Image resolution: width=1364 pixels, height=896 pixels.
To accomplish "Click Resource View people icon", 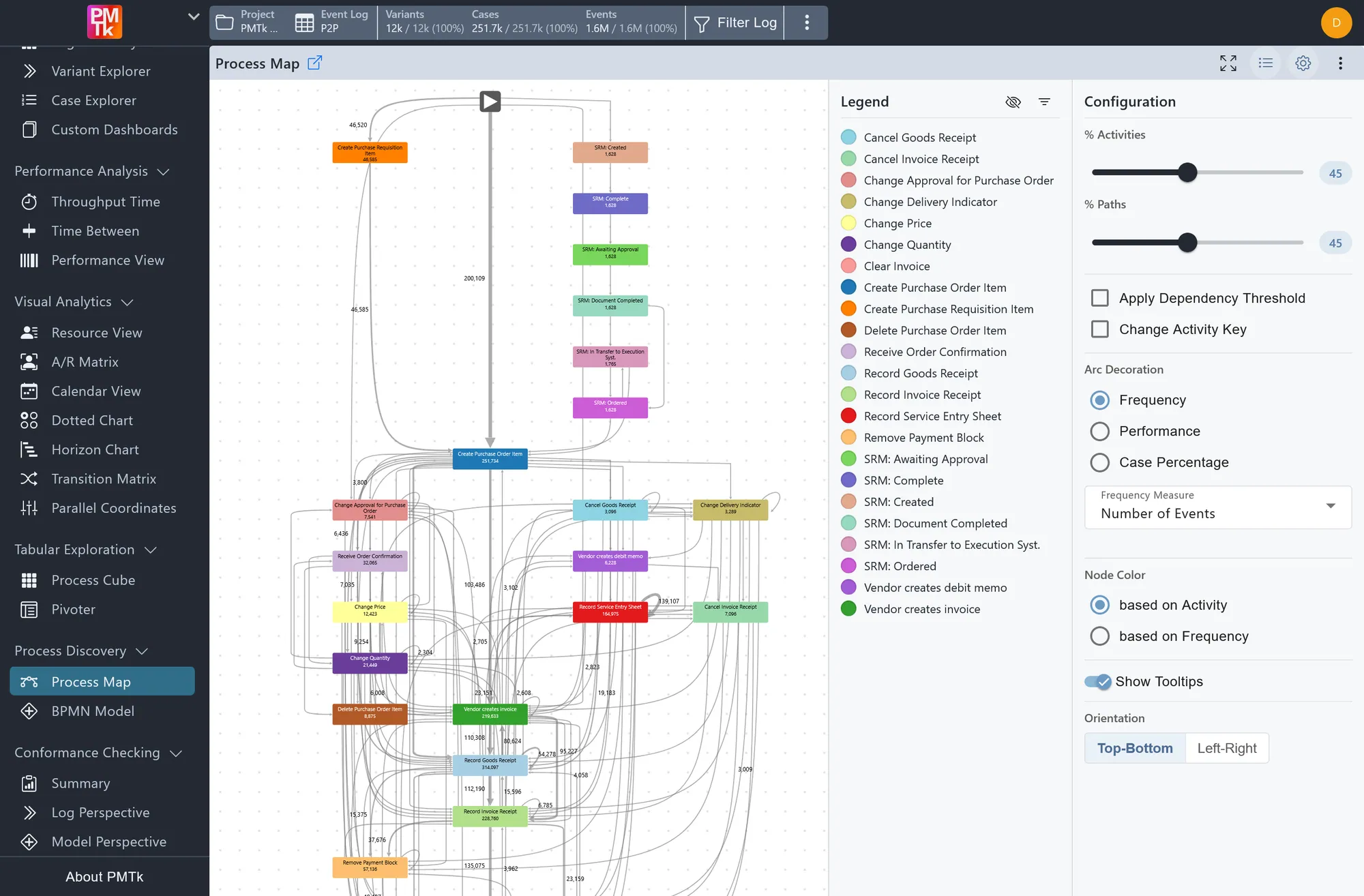I will [x=29, y=333].
